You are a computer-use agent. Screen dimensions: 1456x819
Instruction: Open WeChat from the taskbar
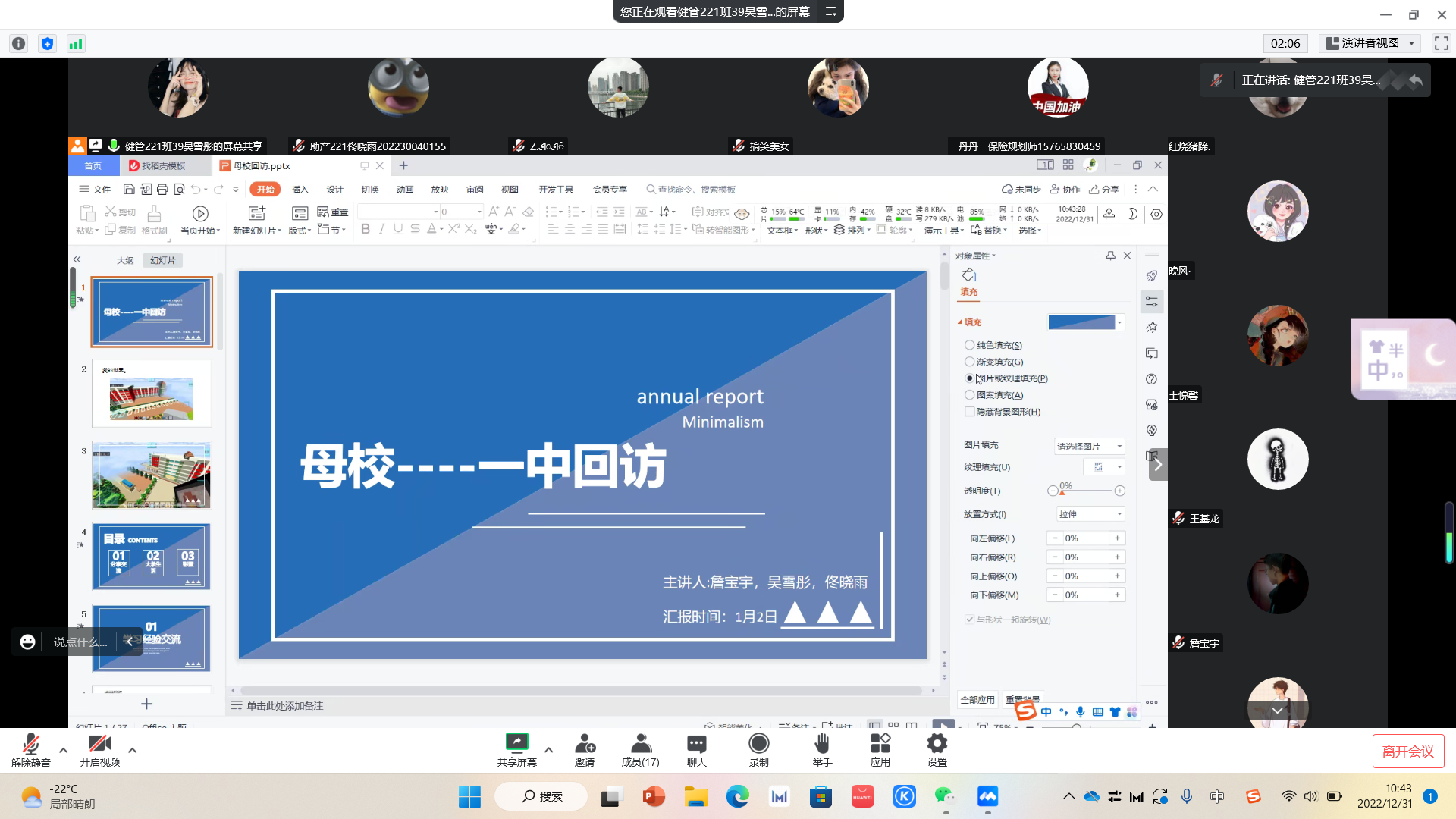tap(945, 796)
